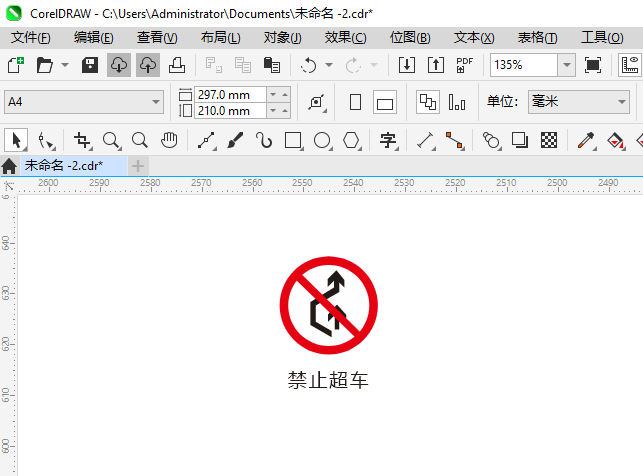
Task: Click the page height 210.0 mm field
Action: click(230, 111)
